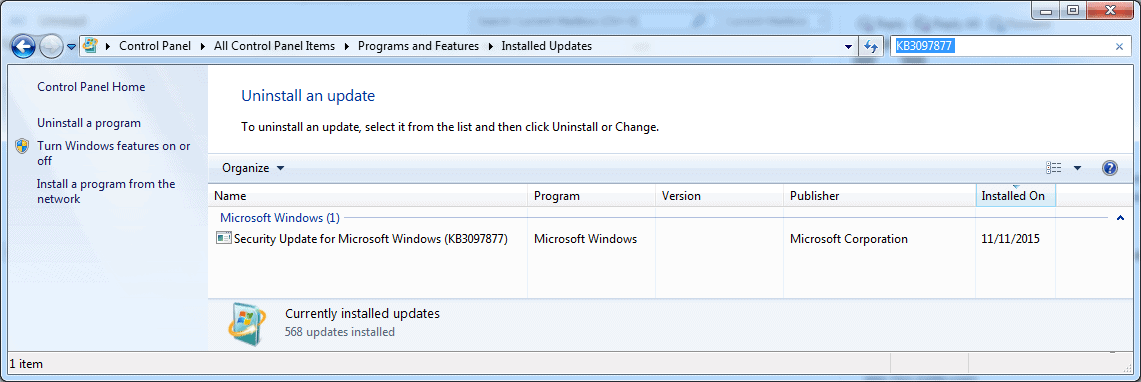
Task: Open the Help question mark icon
Action: pos(1110,168)
